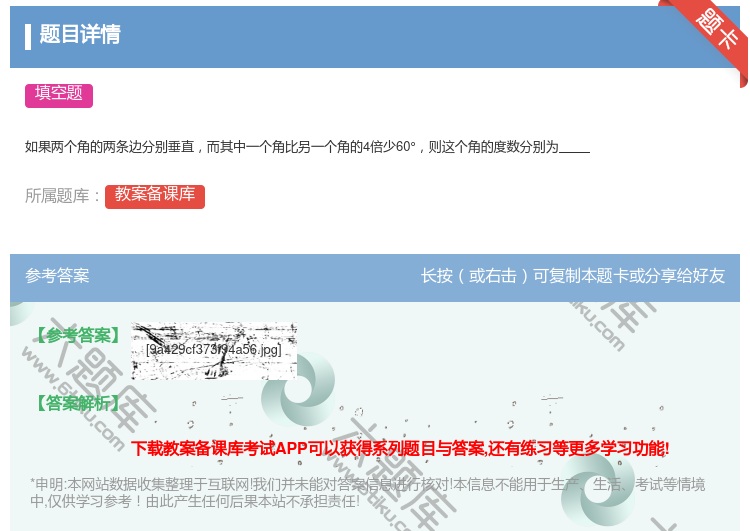Click the green 【参考答案】 label
Screen dimensions: 750x531
pyautogui.click(x=78, y=335)
